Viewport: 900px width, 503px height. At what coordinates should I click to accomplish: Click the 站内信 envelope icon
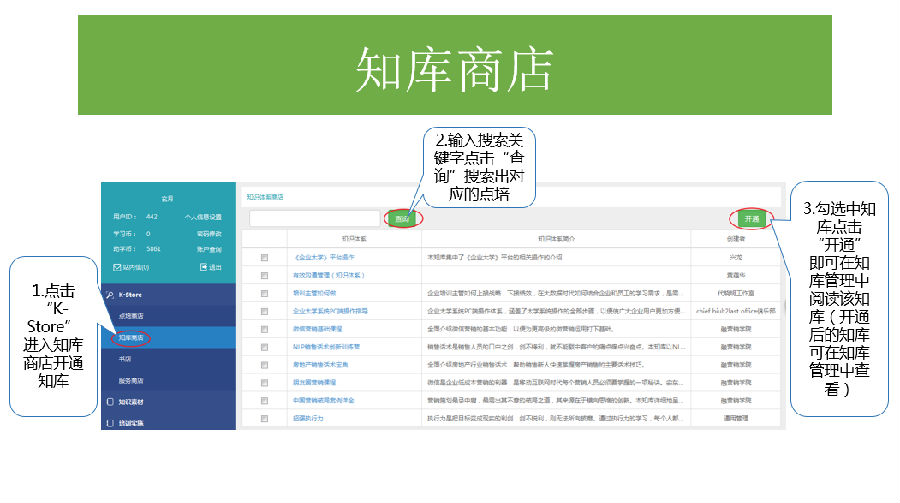[x=117, y=267]
